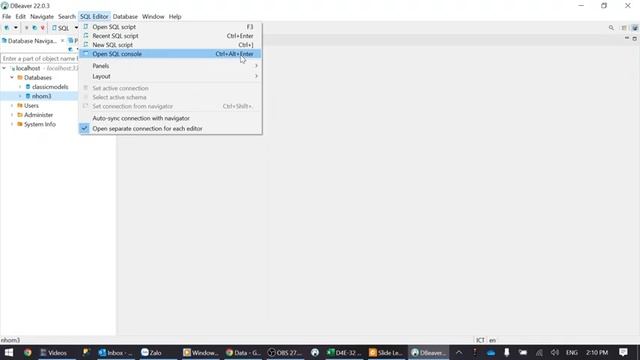Open the SQL button dropdown arrow
The width and height of the screenshot is (640, 360).
(x=76, y=28)
